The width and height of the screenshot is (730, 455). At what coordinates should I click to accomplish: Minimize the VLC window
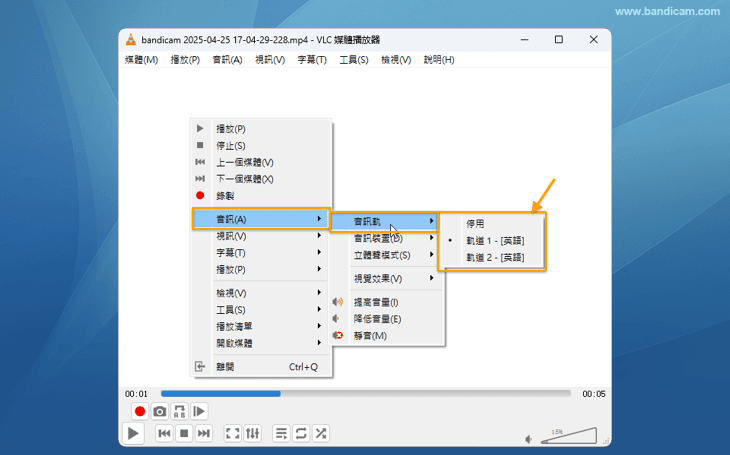click(525, 40)
